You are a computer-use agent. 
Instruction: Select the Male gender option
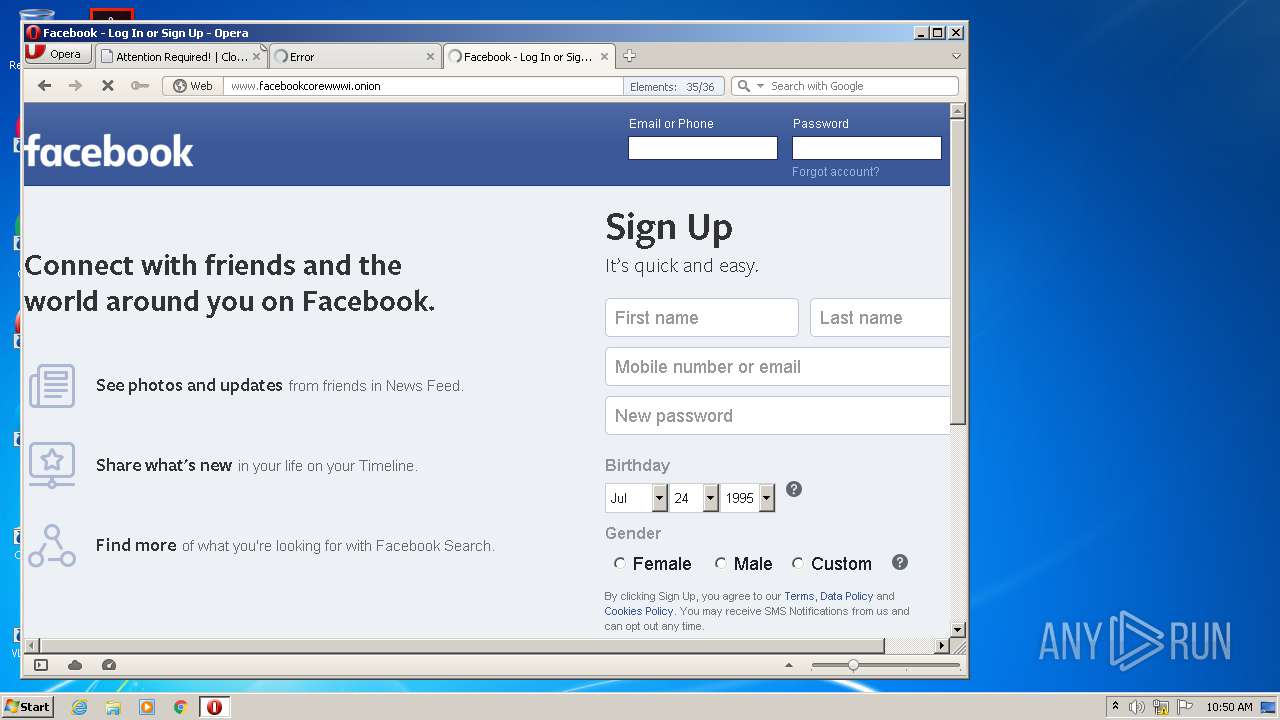[720, 563]
